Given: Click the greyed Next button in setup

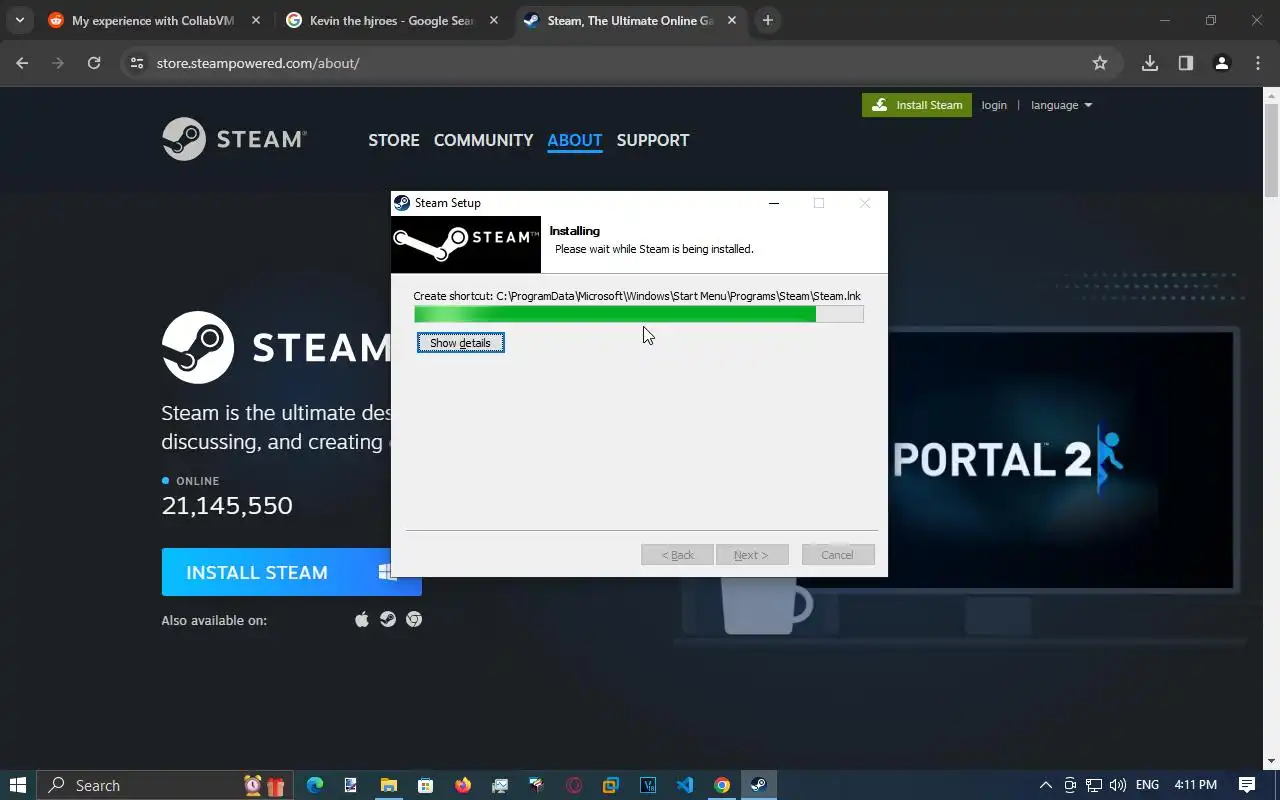Looking at the screenshot, I should point(752,555).
